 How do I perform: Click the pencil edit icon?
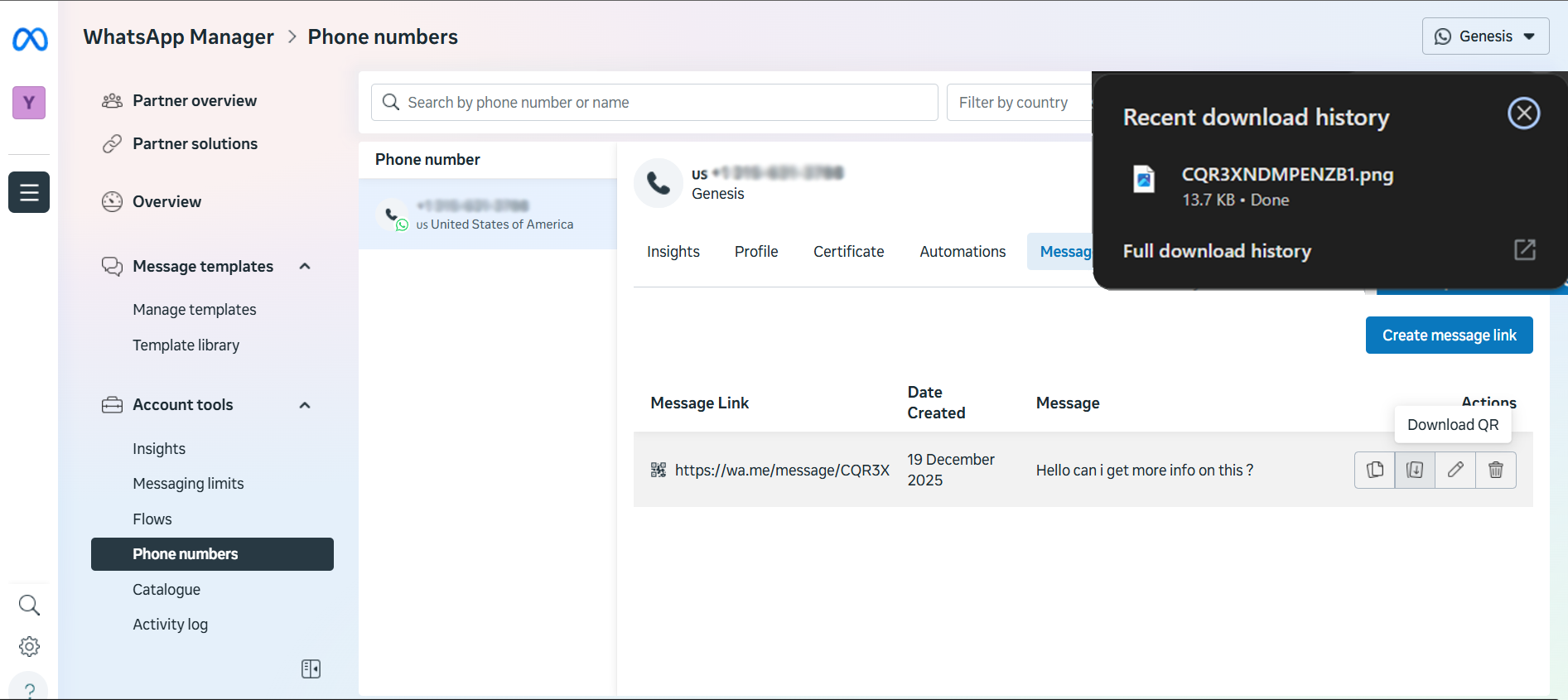[1455, 470]
